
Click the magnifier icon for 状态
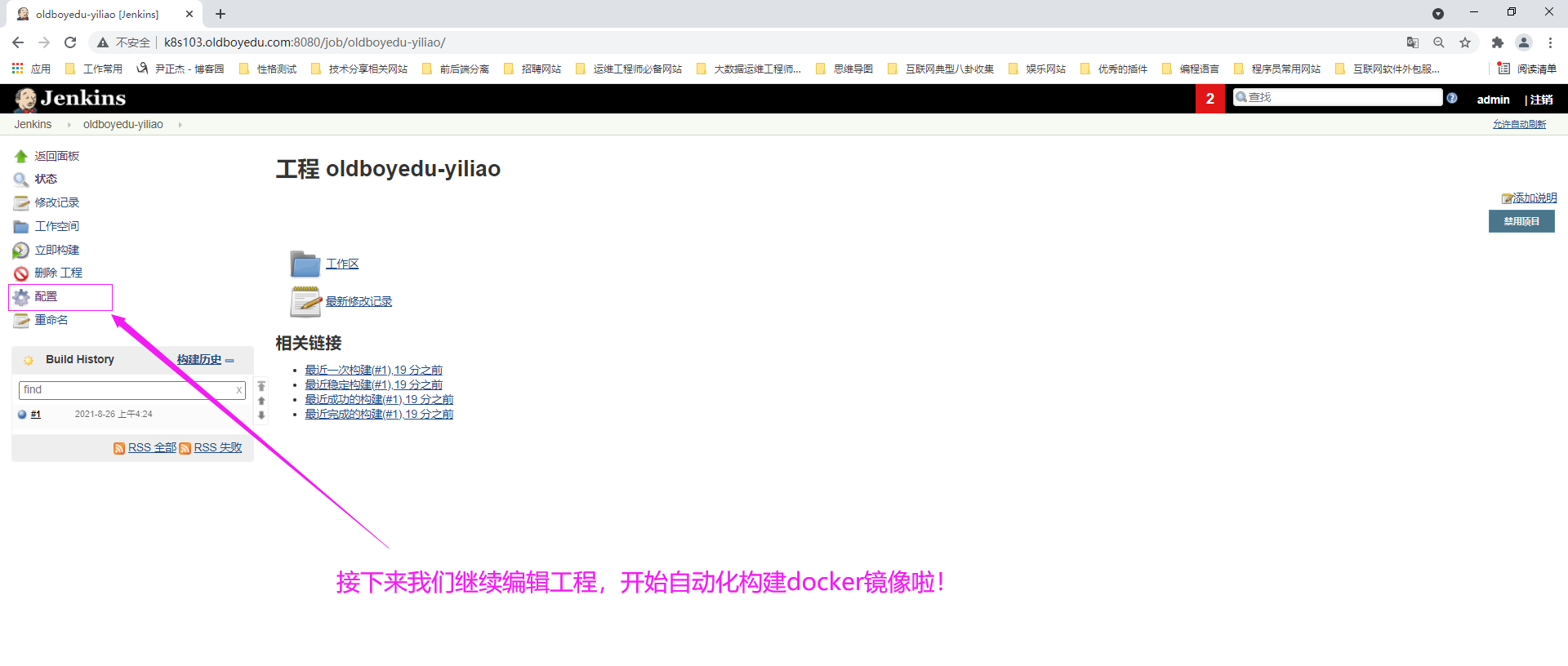click(21, 180)
